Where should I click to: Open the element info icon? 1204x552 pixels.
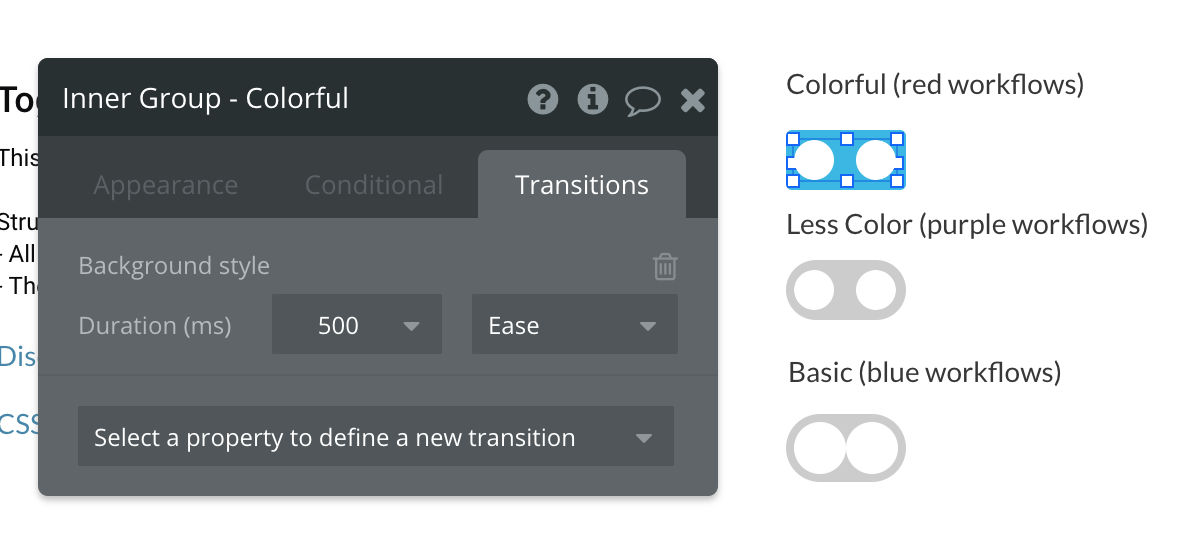tap(593, 99)
